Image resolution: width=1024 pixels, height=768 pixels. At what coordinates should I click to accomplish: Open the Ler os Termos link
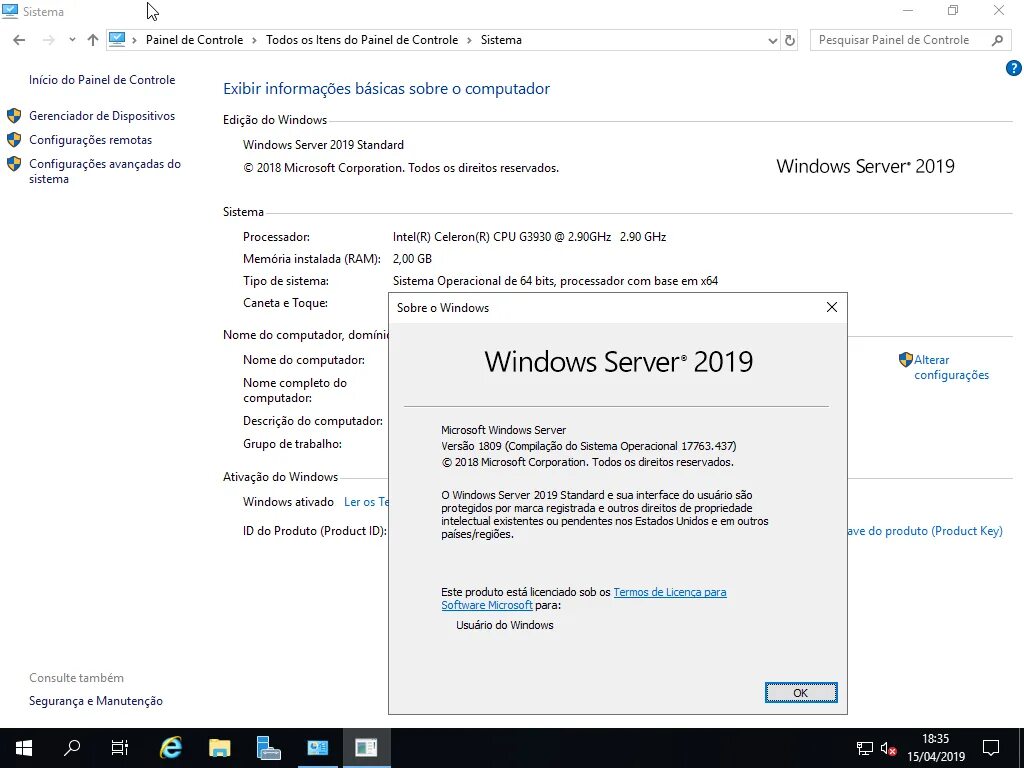366,502
